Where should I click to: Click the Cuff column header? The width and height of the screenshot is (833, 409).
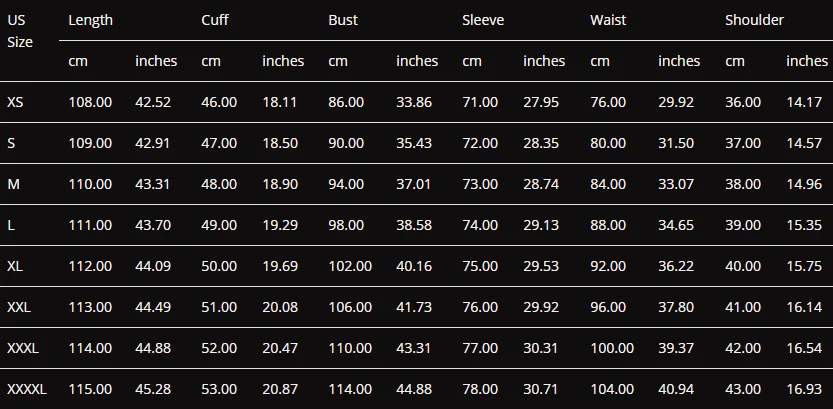215,20
